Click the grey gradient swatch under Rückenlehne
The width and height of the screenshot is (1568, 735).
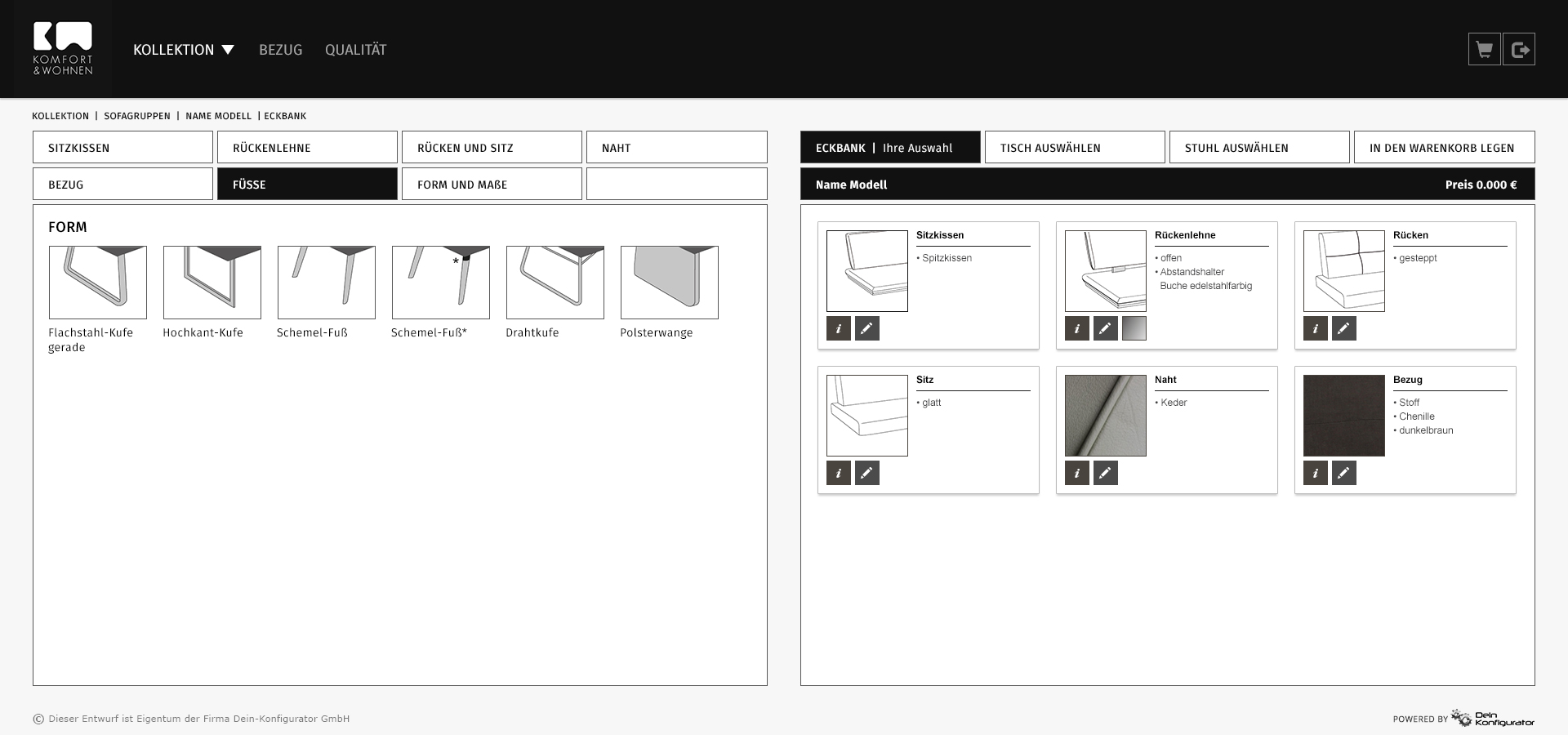click(x=1134, y=328)
